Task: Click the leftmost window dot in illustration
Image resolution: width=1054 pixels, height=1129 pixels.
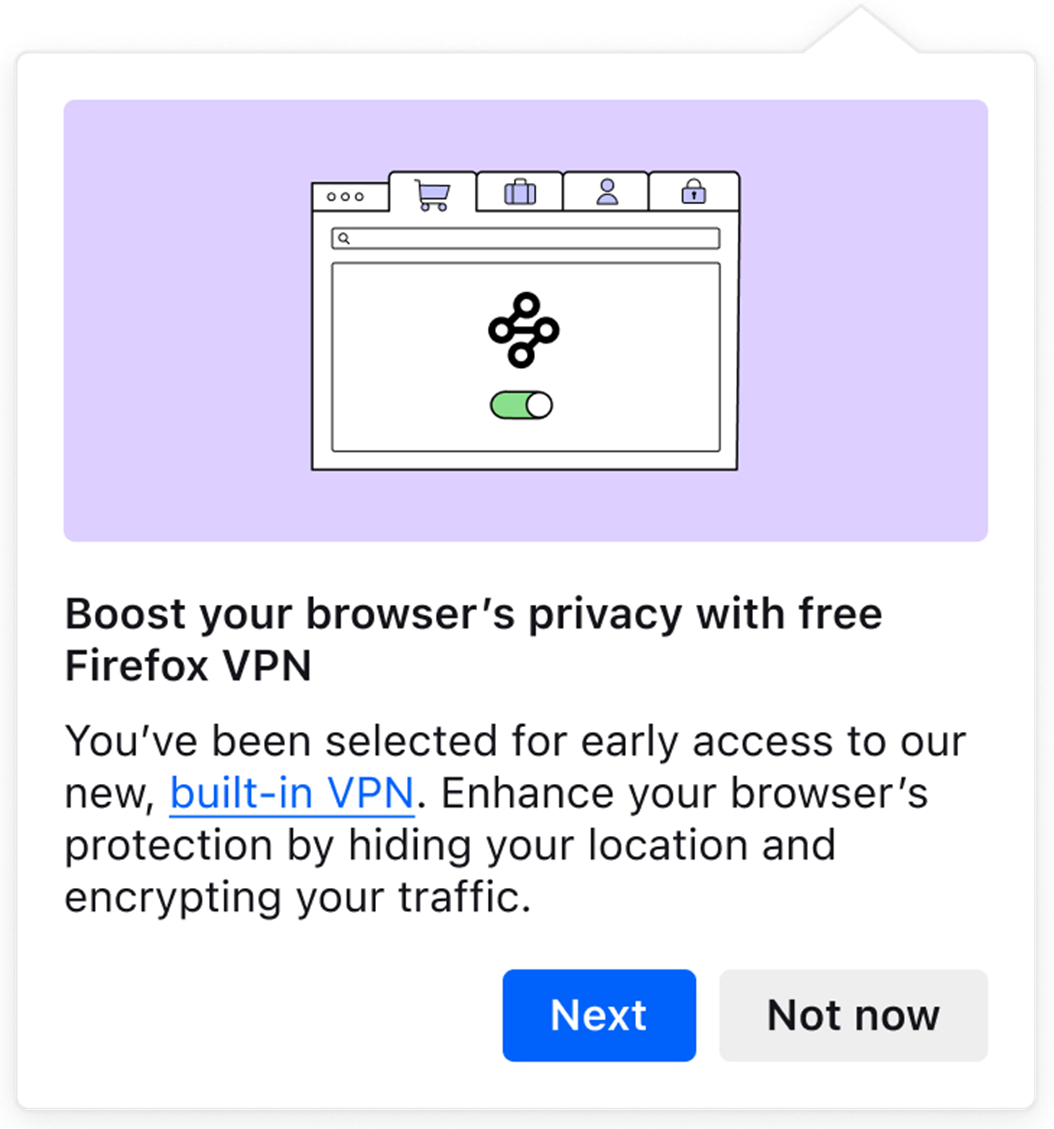Action: [x=332, y=197]
